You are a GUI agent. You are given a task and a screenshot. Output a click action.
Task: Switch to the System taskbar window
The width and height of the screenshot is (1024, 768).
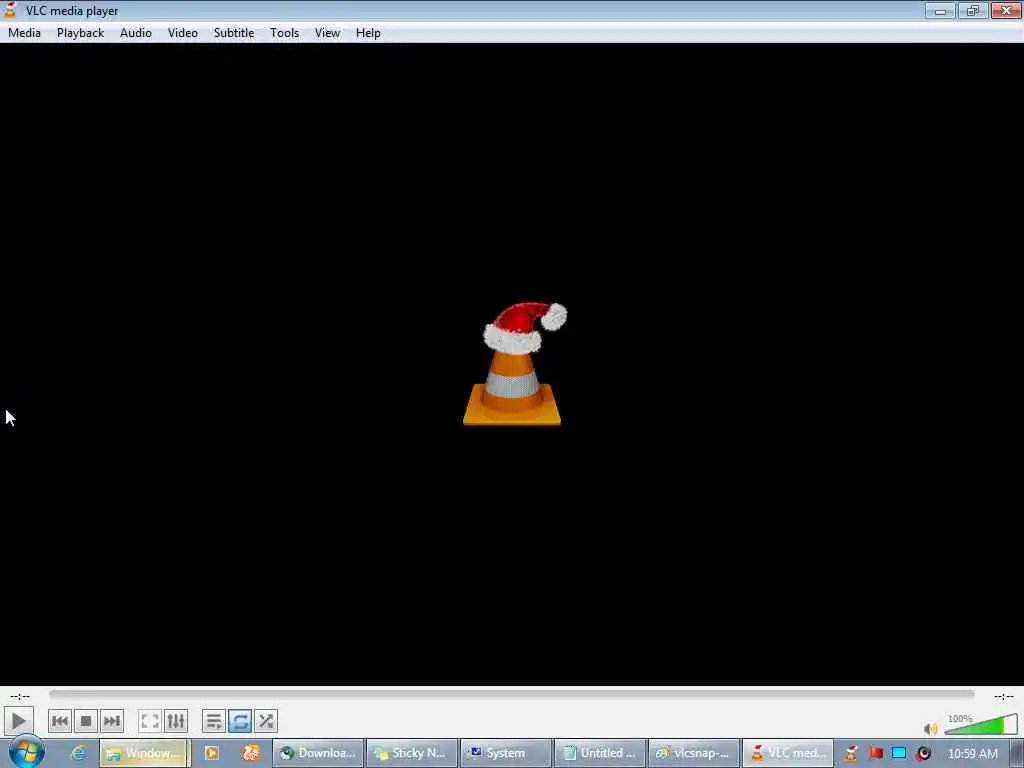pyautogui.click(x=506, y=753)
